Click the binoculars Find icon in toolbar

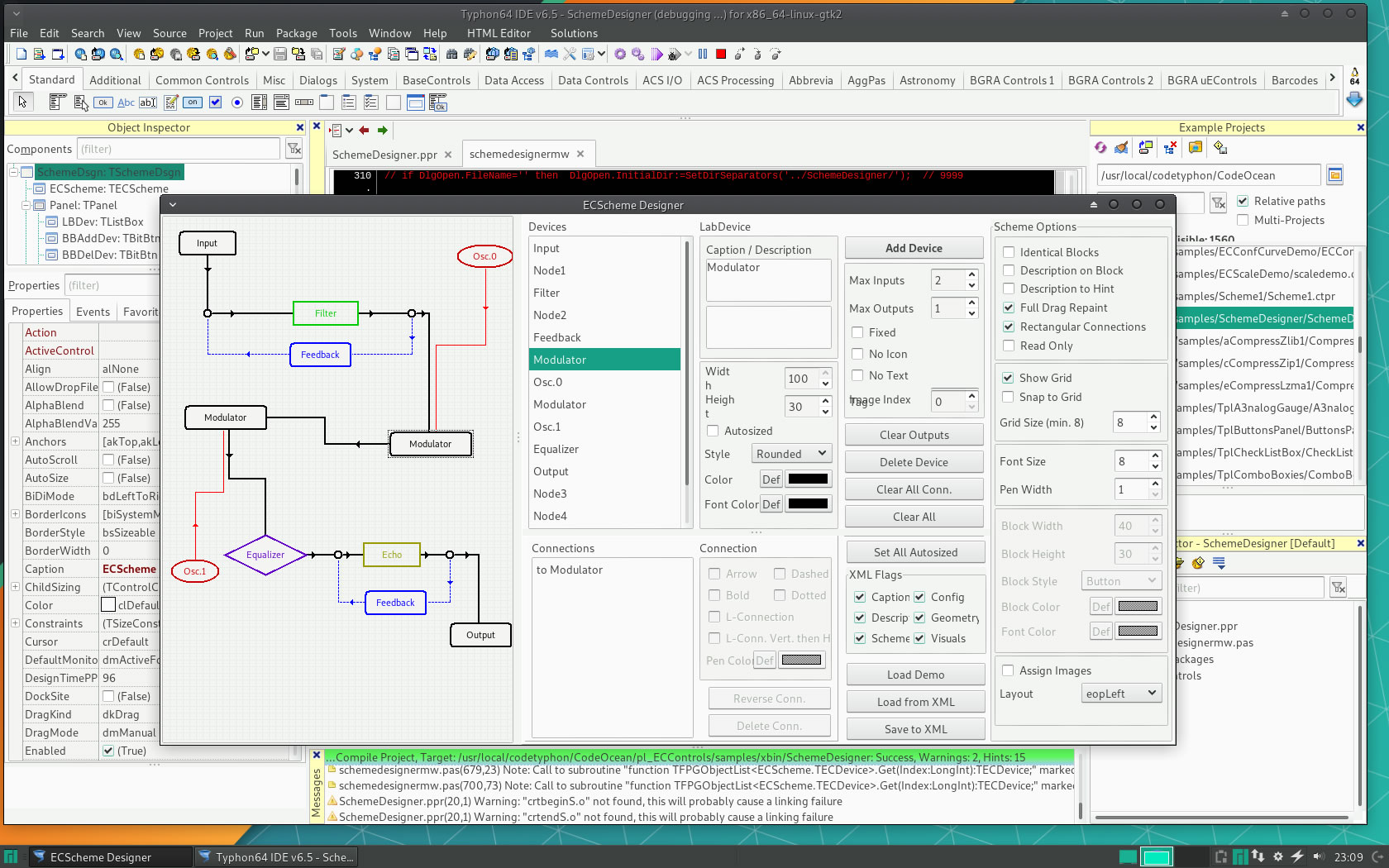[451, 54]
